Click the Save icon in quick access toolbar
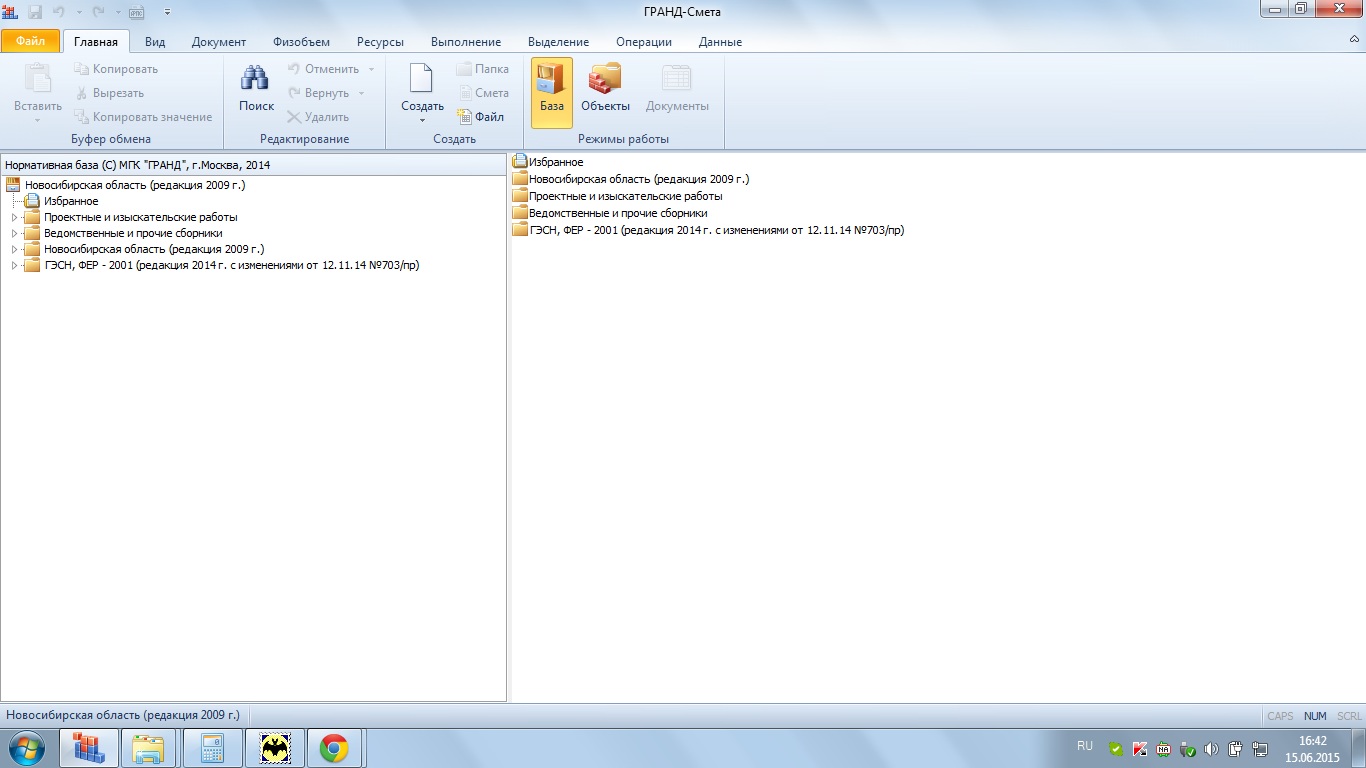Viewport: 1366px width, 768px height. (x=36, y=11)
